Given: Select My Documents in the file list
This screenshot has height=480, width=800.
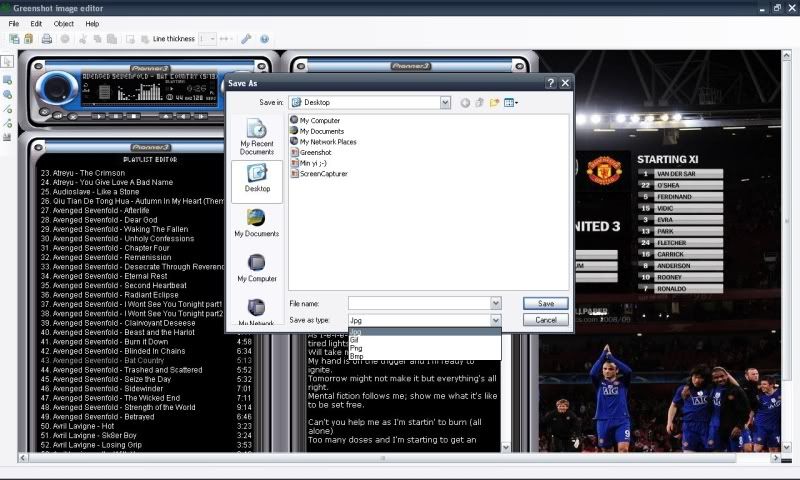Looking at the screenshot, I should [317, 131].
